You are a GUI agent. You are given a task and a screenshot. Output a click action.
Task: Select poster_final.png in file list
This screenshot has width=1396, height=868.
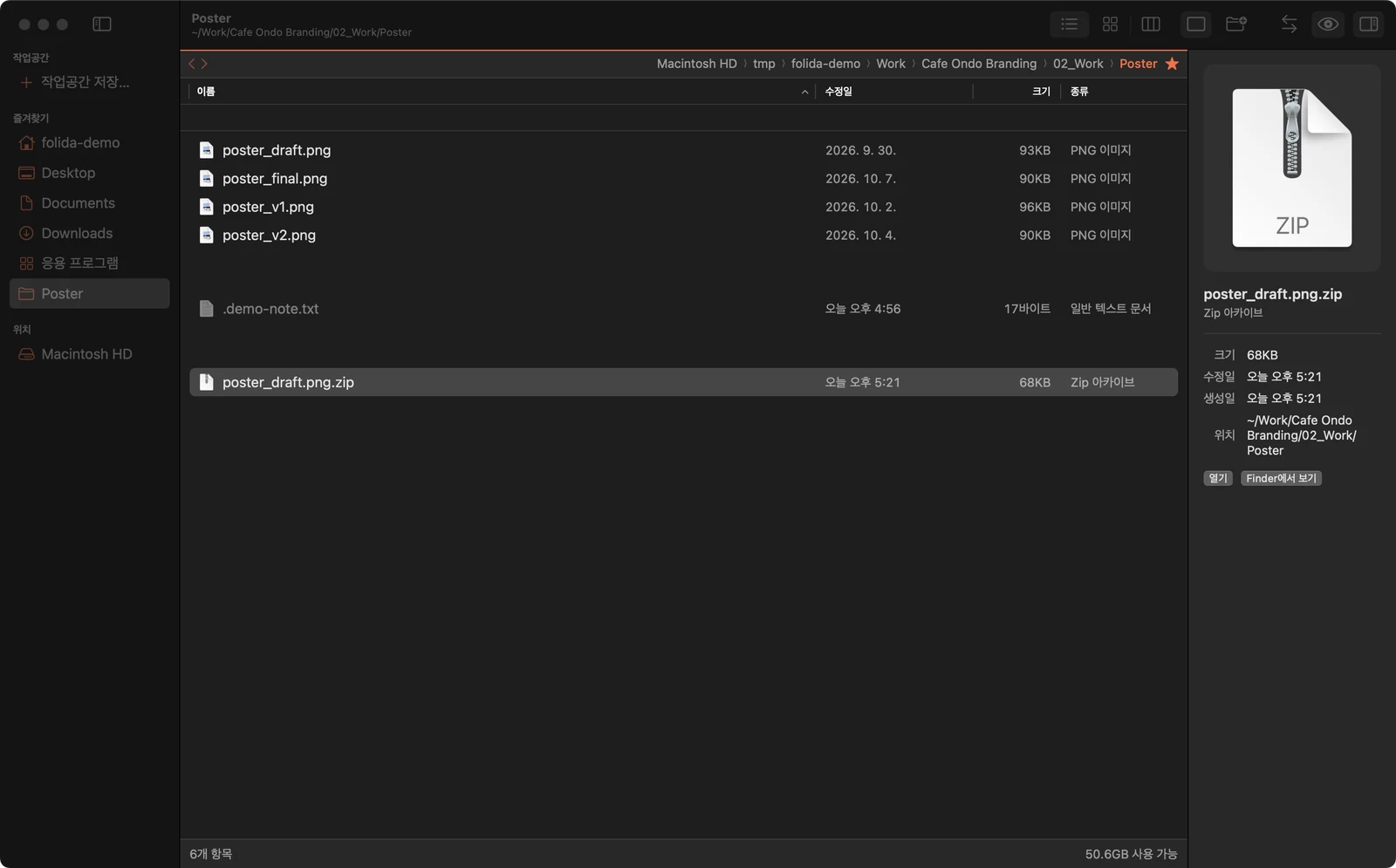[683, 179]
